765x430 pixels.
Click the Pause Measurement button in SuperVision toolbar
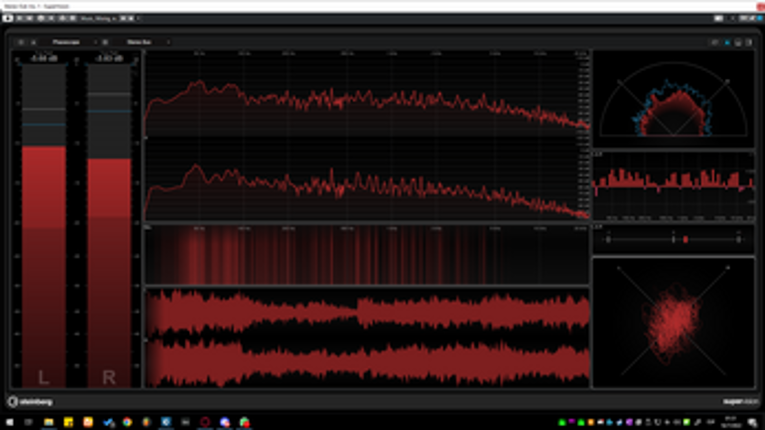21,42
